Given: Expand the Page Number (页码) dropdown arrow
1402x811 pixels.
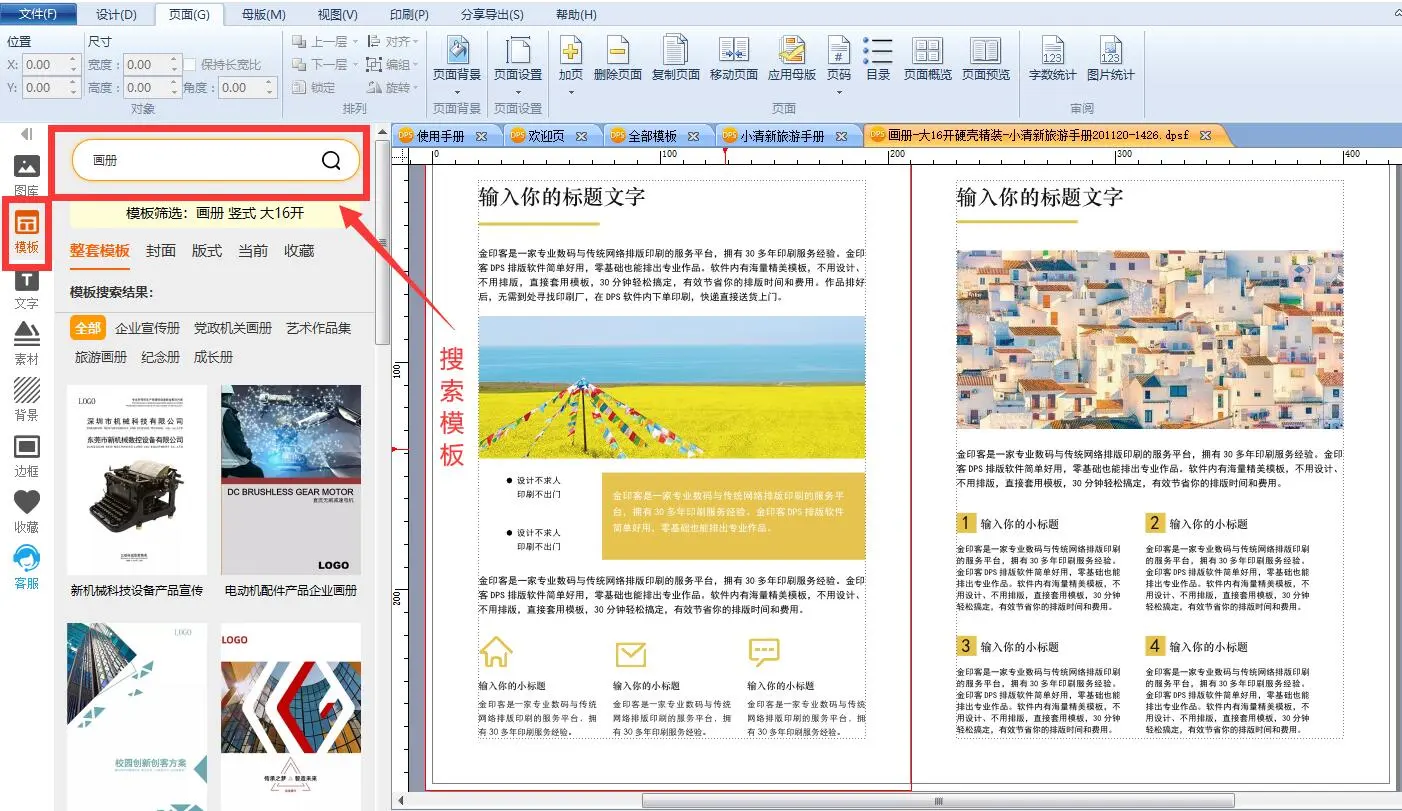Looking at the screenshot, I should 838,92.
